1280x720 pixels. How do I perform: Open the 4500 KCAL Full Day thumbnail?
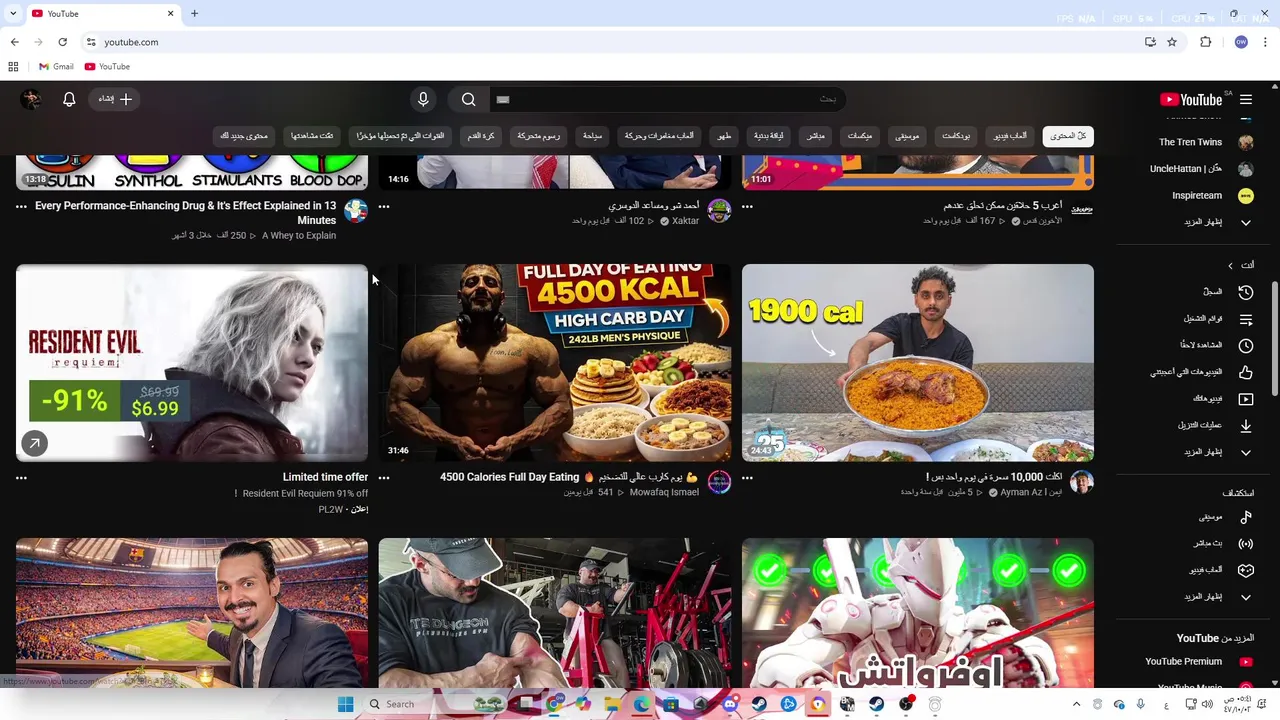555,363
